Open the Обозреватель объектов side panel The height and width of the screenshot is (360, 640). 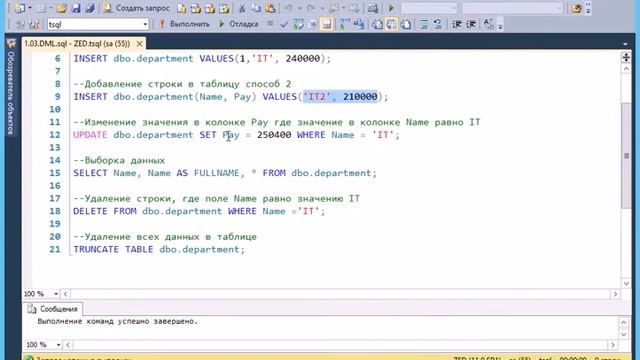[x=11, y=88]
